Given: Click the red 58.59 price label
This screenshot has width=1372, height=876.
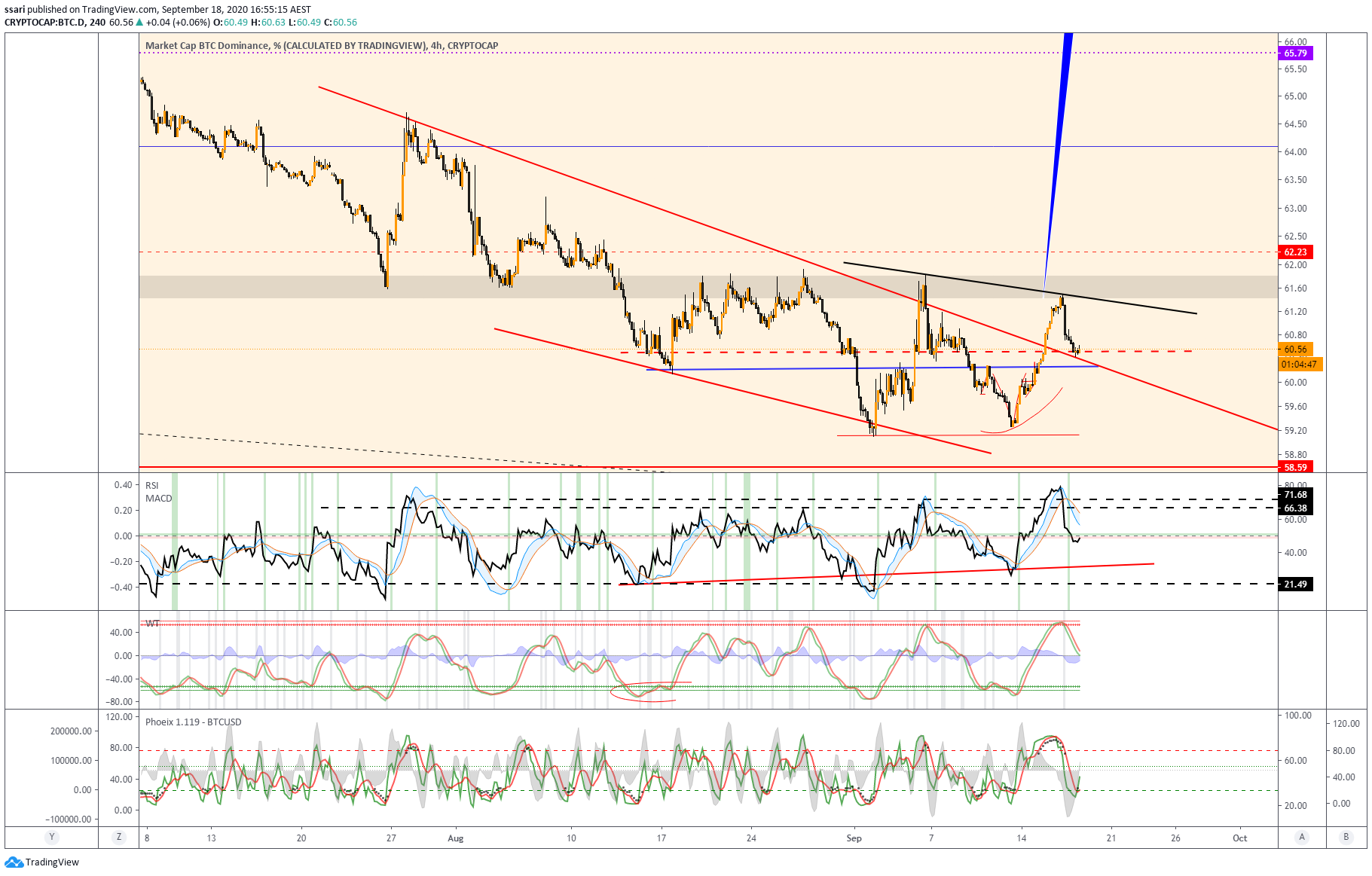Looking at the screenshot, I should [x=1295, y=467].
